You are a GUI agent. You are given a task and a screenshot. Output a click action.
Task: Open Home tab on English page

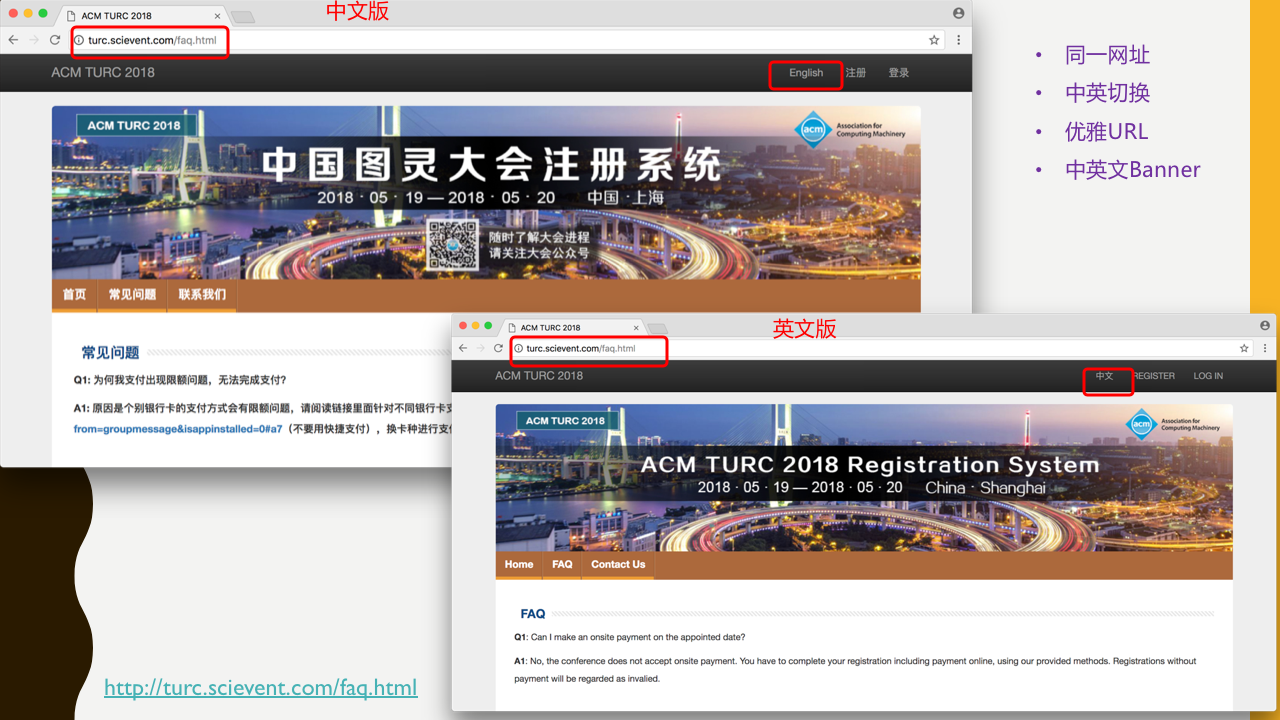[519, 564]
